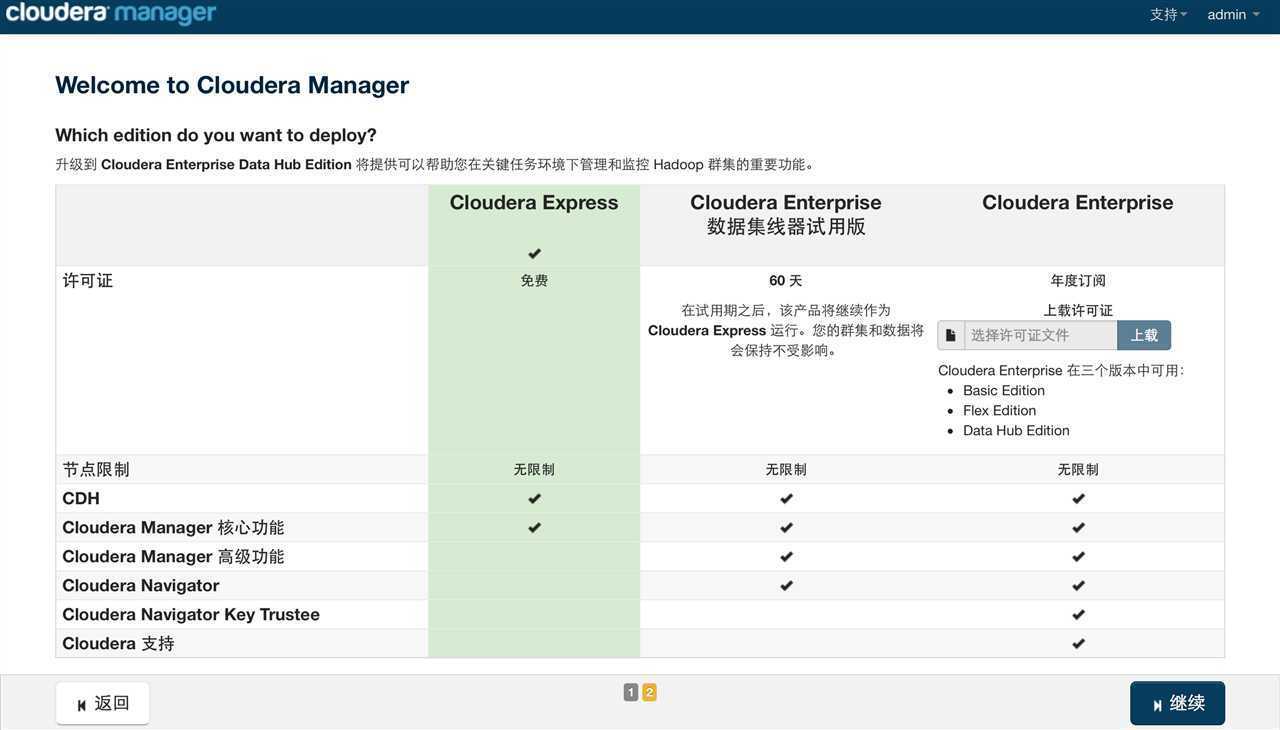This screenshot has height=730, width=1280.
Task: Click the 节点限制 row label
Action: click(96, 469)
